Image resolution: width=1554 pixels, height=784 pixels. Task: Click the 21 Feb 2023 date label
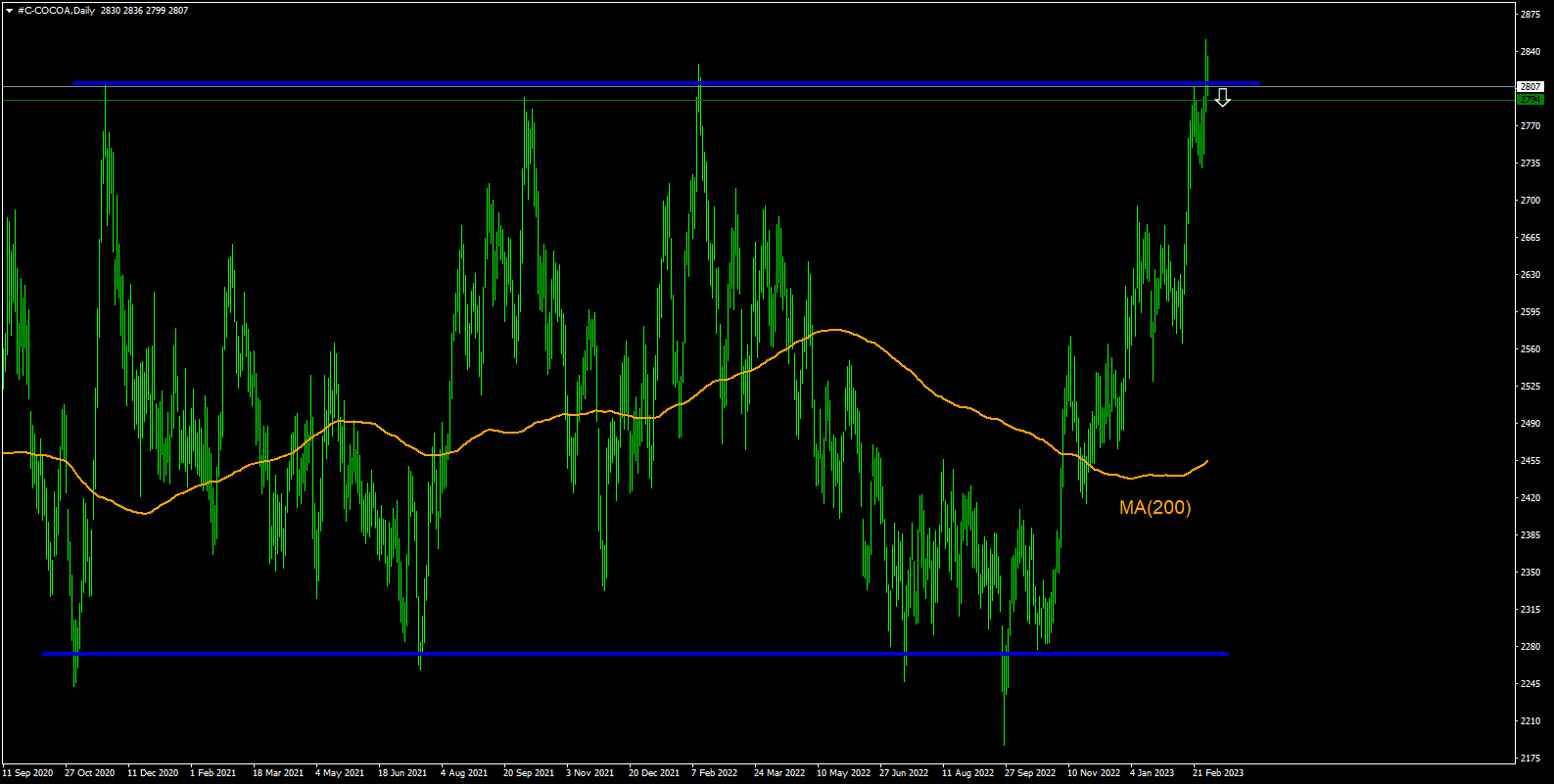pos(1217,773)
